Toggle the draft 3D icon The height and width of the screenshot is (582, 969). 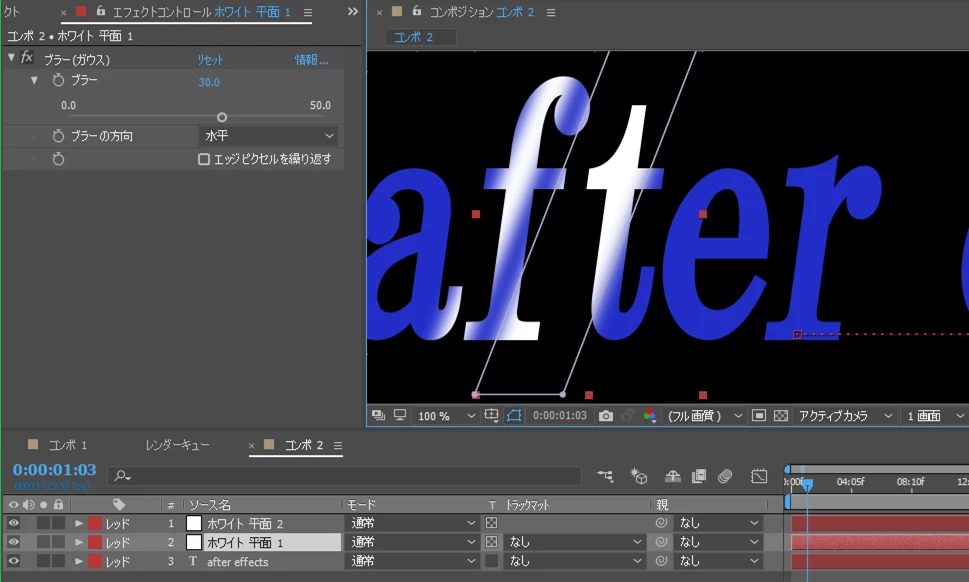click(638, 476)
